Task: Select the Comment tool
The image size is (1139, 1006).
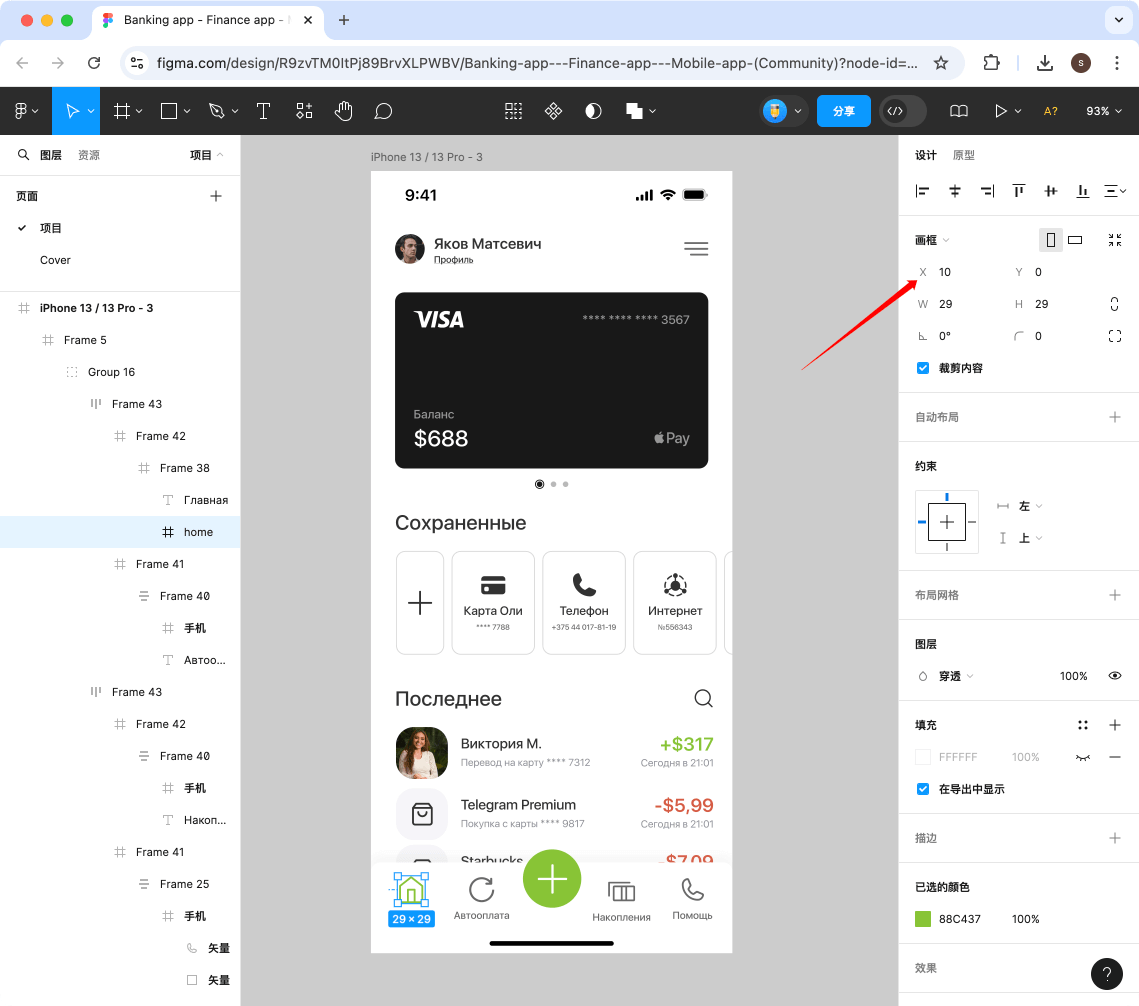Action: point(383,111)
